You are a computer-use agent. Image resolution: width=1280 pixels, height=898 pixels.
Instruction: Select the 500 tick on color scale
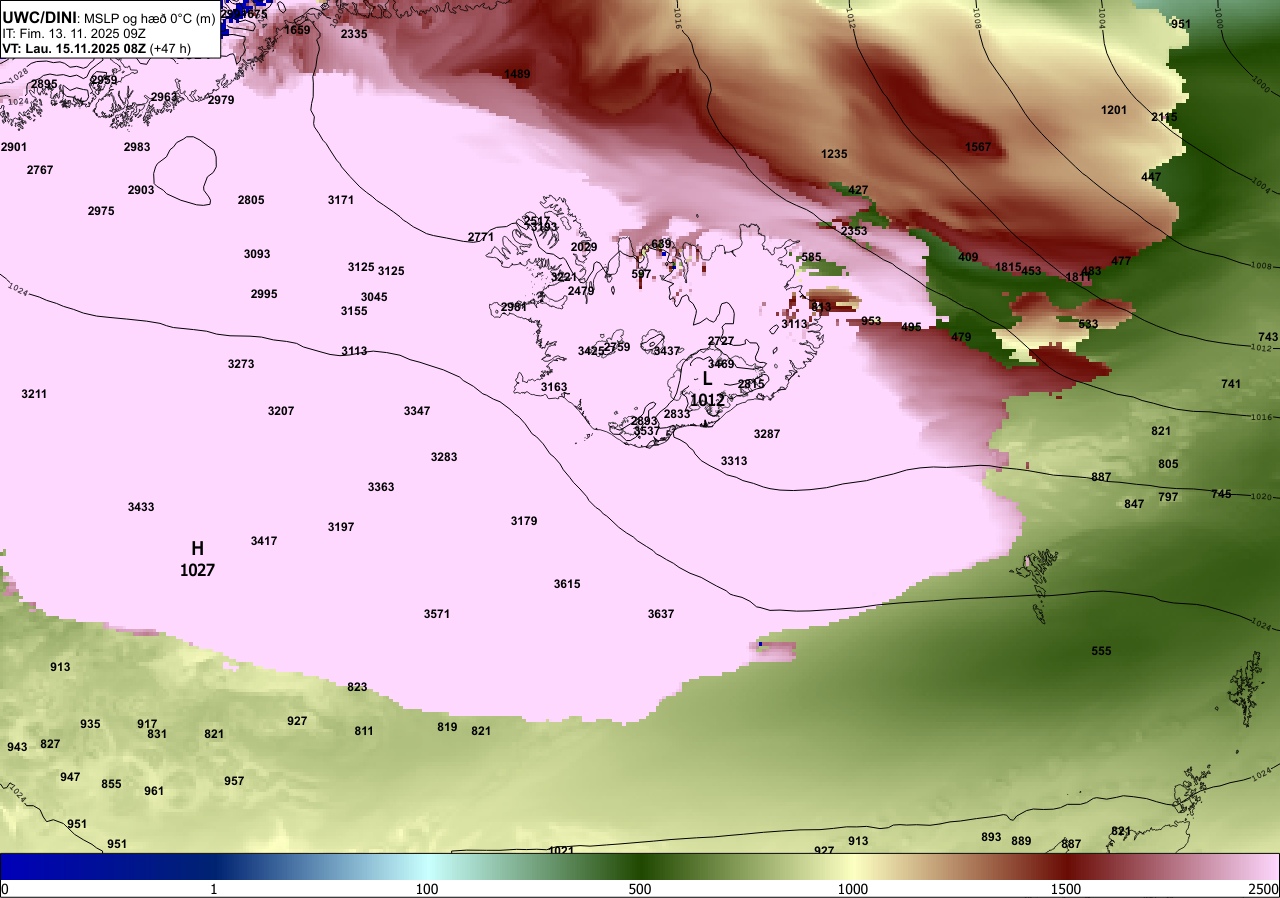[640, 889]
